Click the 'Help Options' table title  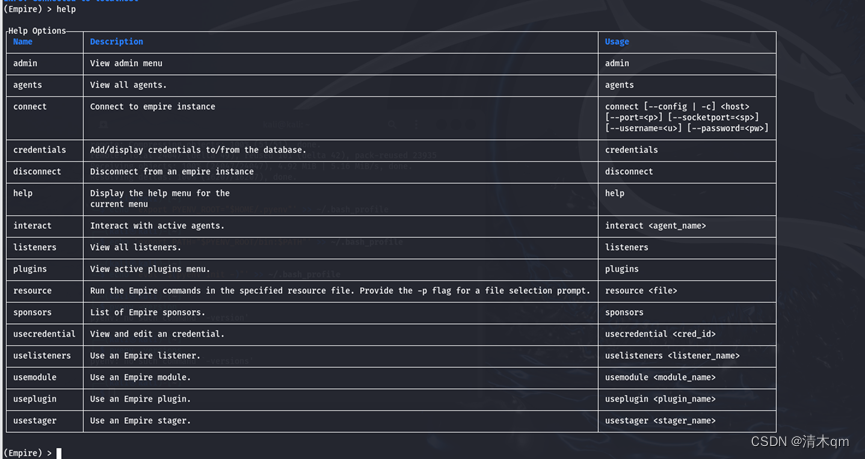[x=37, y=31]
